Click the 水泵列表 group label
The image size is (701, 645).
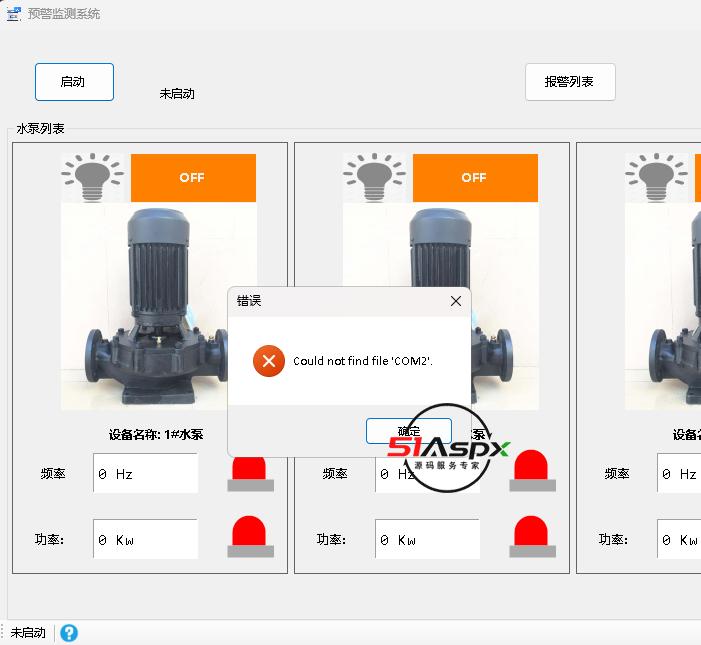pyautogui.click(x=40, y=129)
